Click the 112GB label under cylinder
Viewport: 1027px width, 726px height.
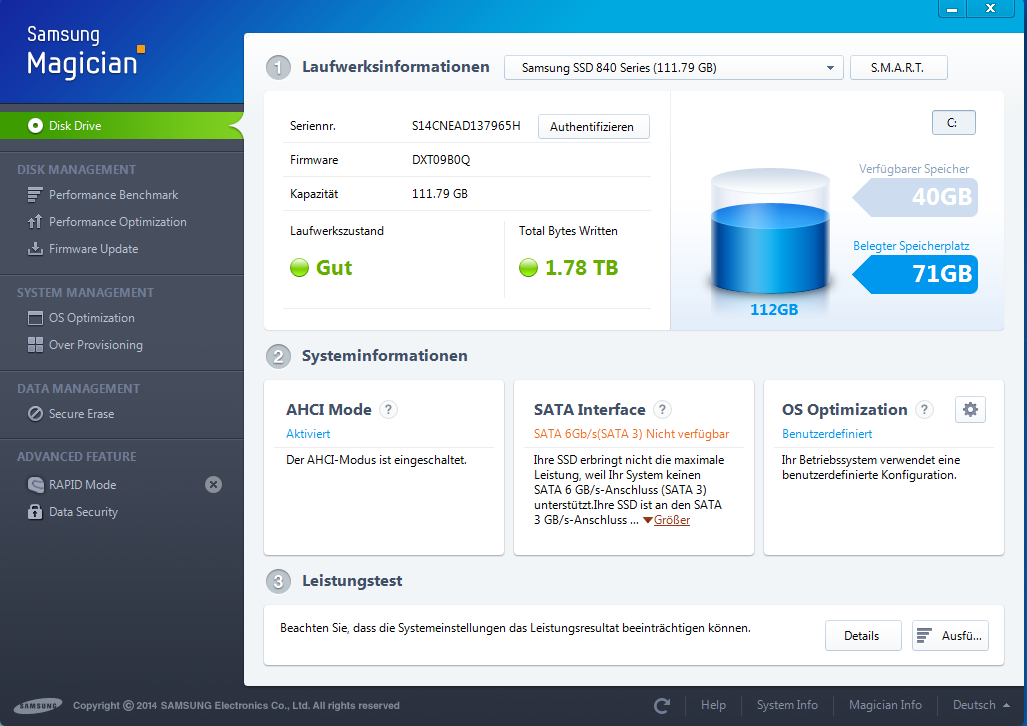pyautogui.click(x=774, y=309)
